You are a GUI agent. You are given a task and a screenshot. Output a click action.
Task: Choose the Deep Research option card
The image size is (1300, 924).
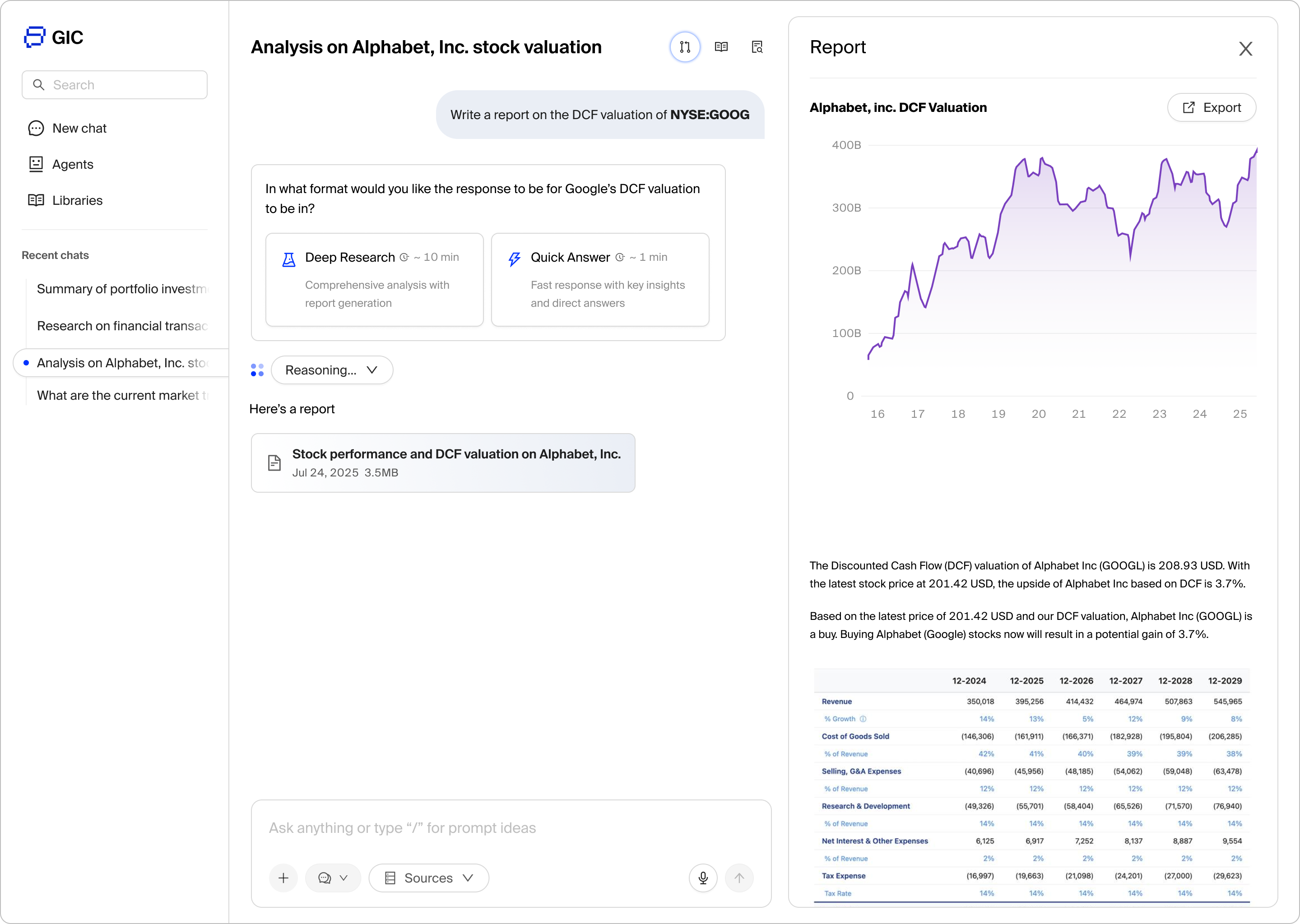click(x=375, y=279)
